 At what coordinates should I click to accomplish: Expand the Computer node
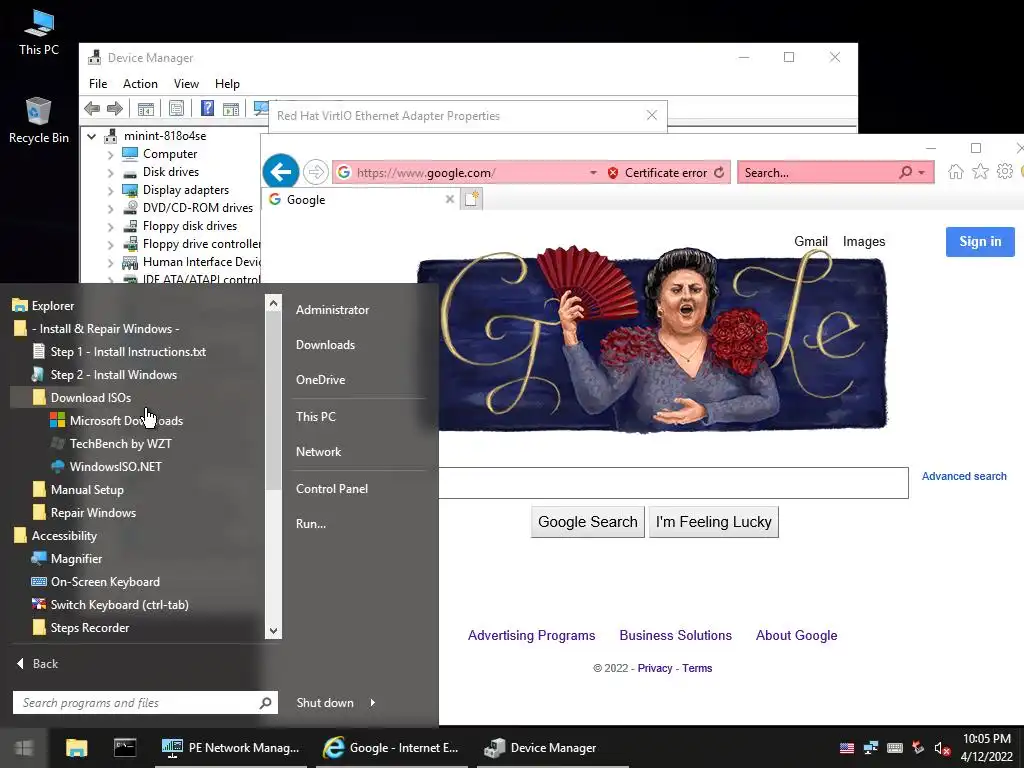coord(110,155)
